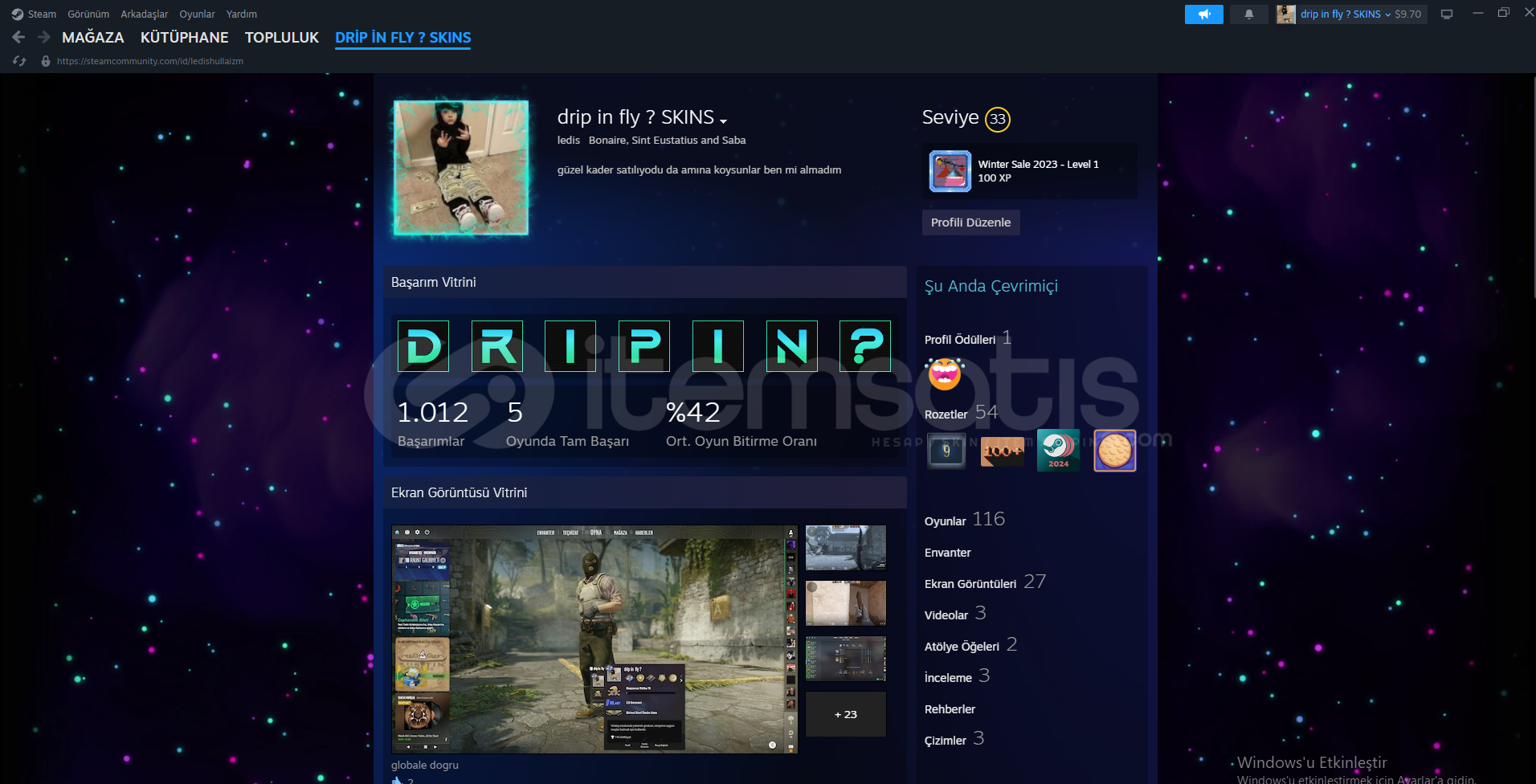The image size is (1536, 784).
Task: Click the large profile avatar picture
Action: 461,168
